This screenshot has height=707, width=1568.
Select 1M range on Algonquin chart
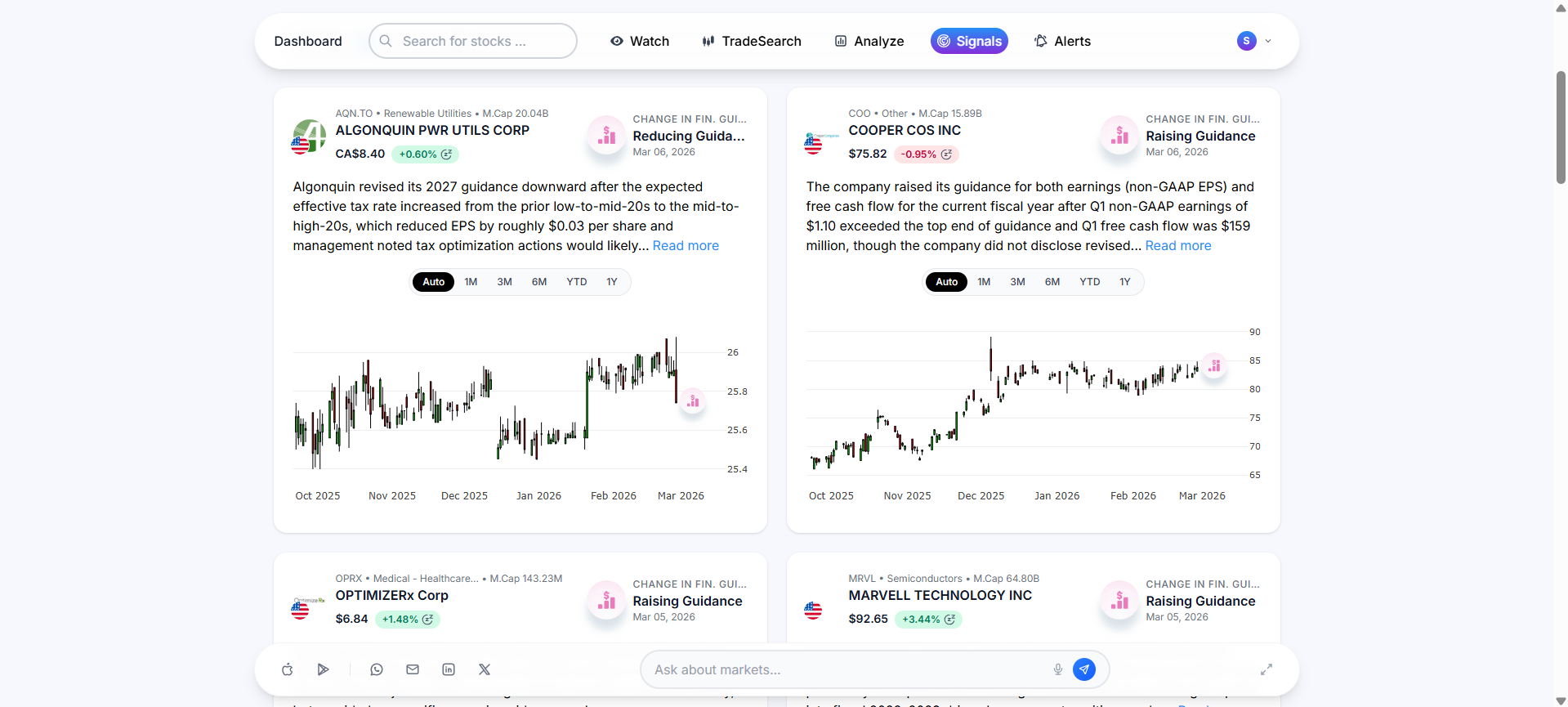(471, 282)
